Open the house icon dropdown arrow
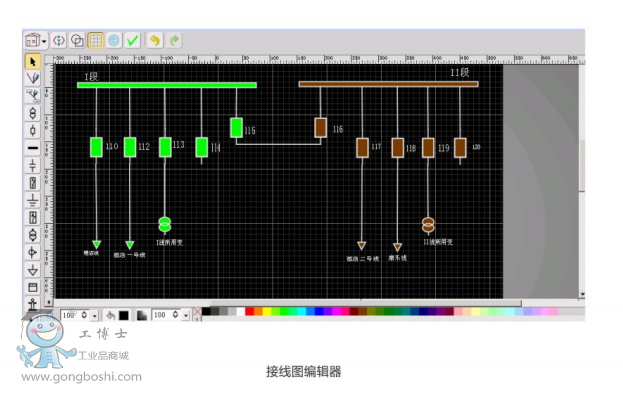623x396 pixels. coord(44,41)
